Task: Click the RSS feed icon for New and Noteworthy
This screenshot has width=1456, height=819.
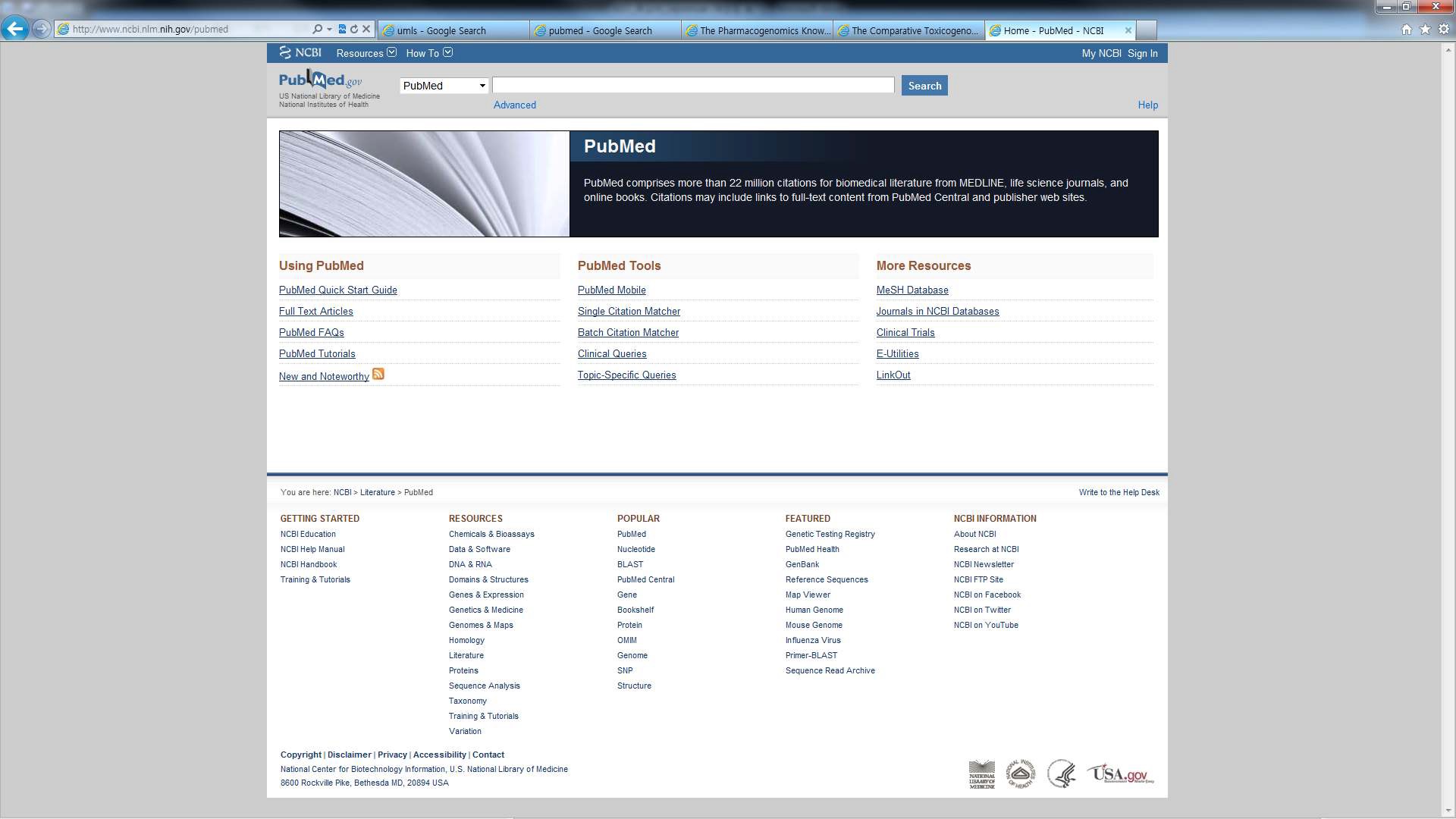Action: [x=378, y=374]
